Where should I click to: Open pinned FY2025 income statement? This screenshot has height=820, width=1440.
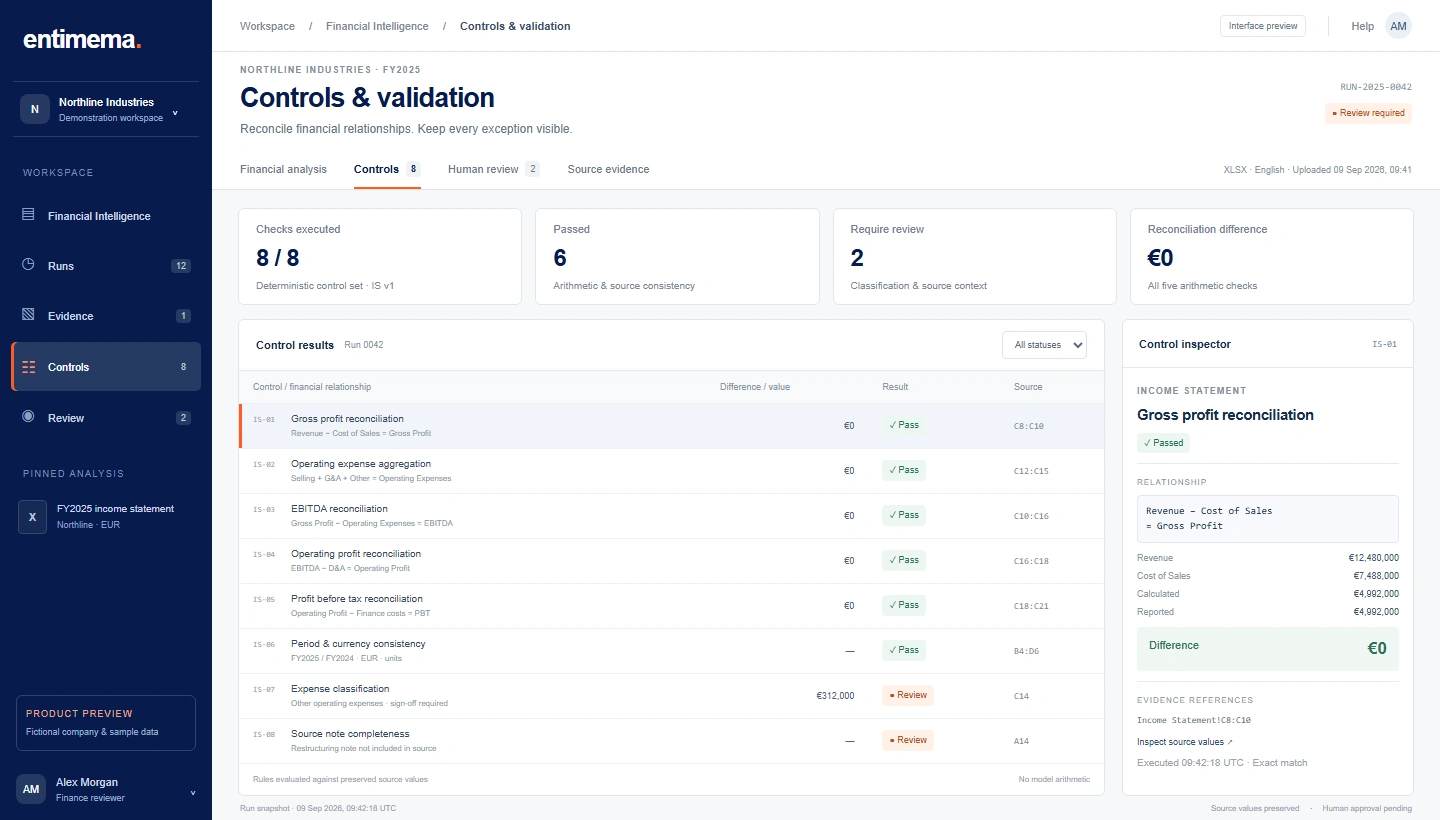tap(106, 516)
